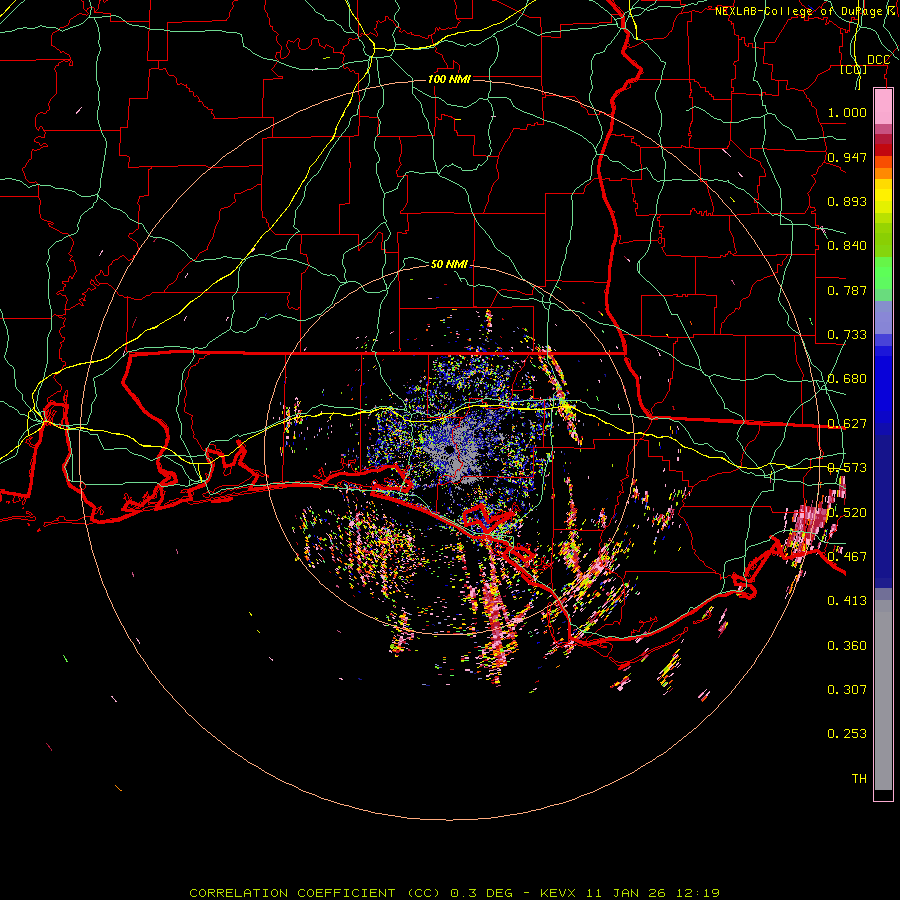Select the 0.680 scale value
The width and height of the screenshot is (900, 900).
pos(847,379)
